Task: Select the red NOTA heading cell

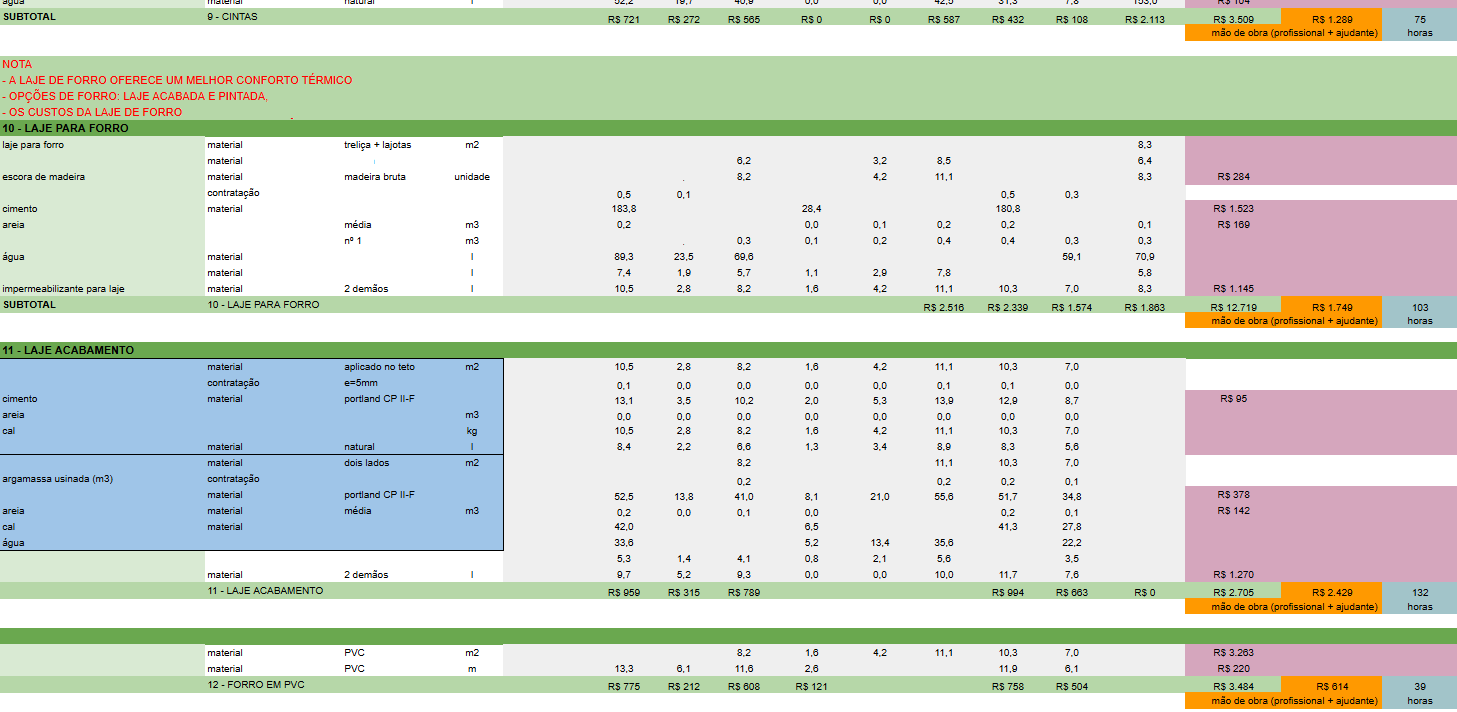Action: coord(17,64)
